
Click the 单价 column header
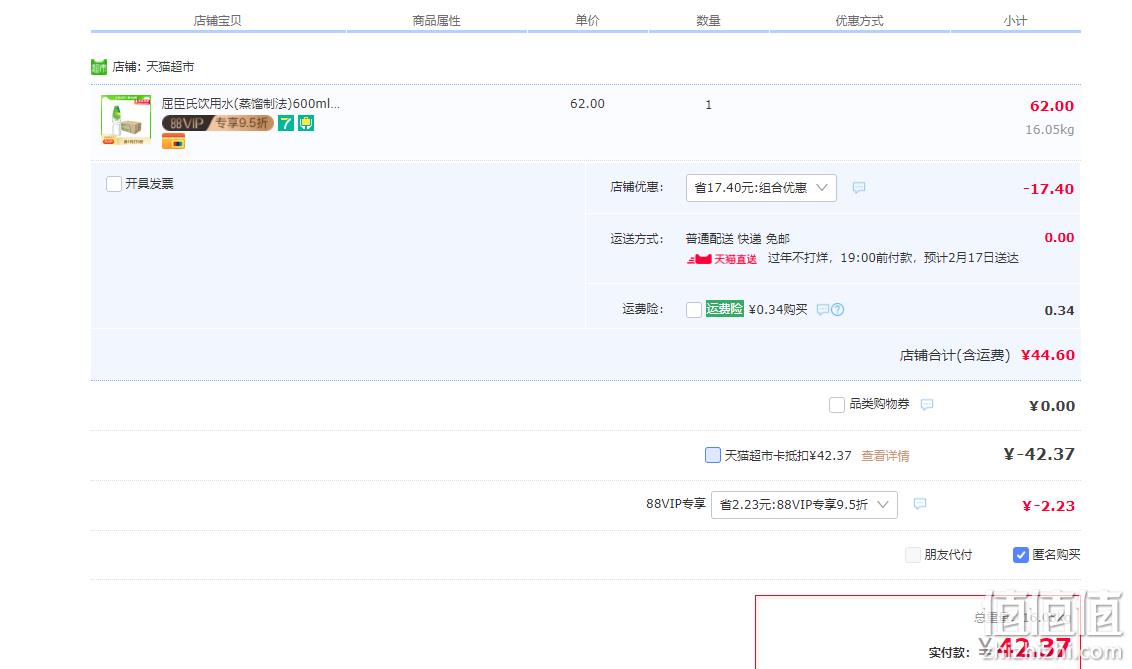coord(587,20)
